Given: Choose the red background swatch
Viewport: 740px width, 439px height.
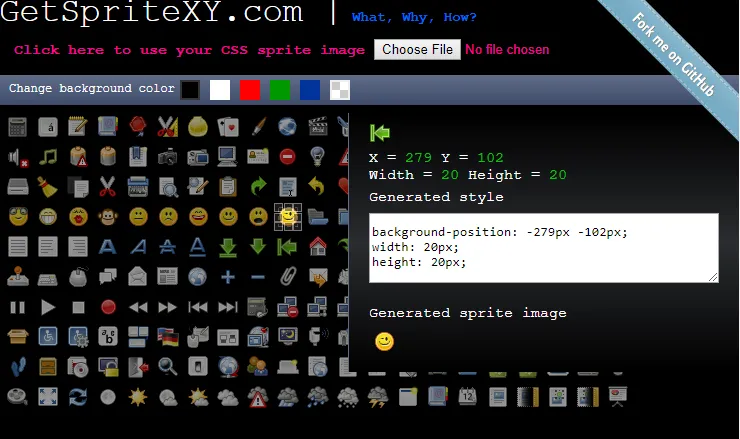Looking at the screenshot, I should 250,90.
